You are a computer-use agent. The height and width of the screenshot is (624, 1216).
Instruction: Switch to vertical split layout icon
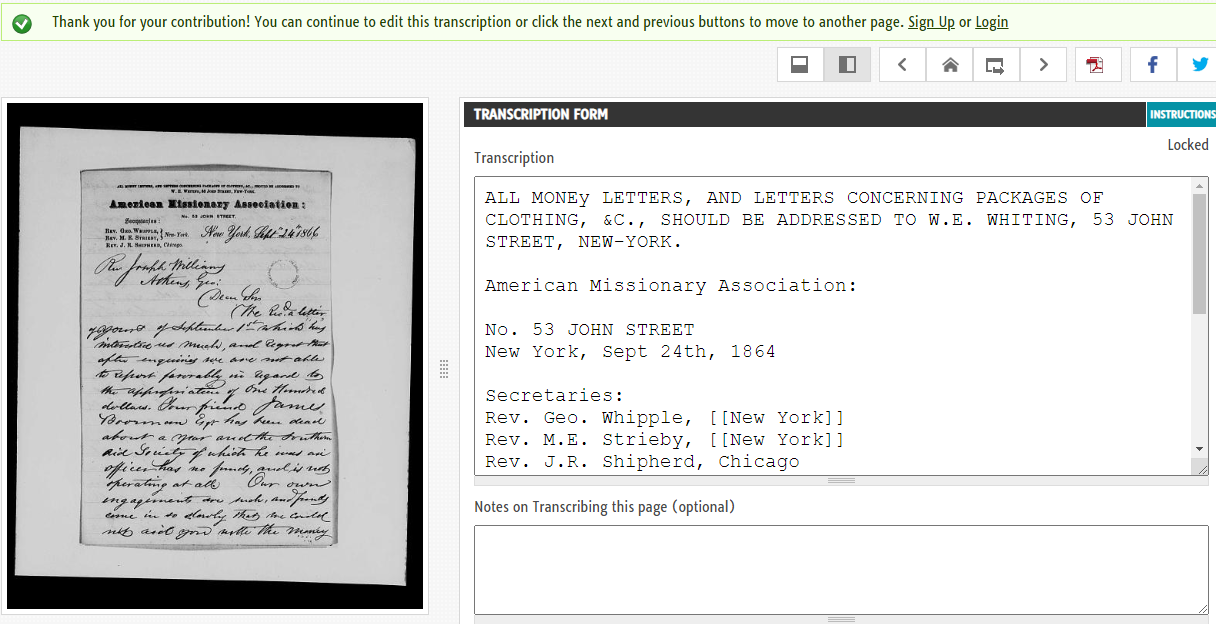tap(847, 65)
